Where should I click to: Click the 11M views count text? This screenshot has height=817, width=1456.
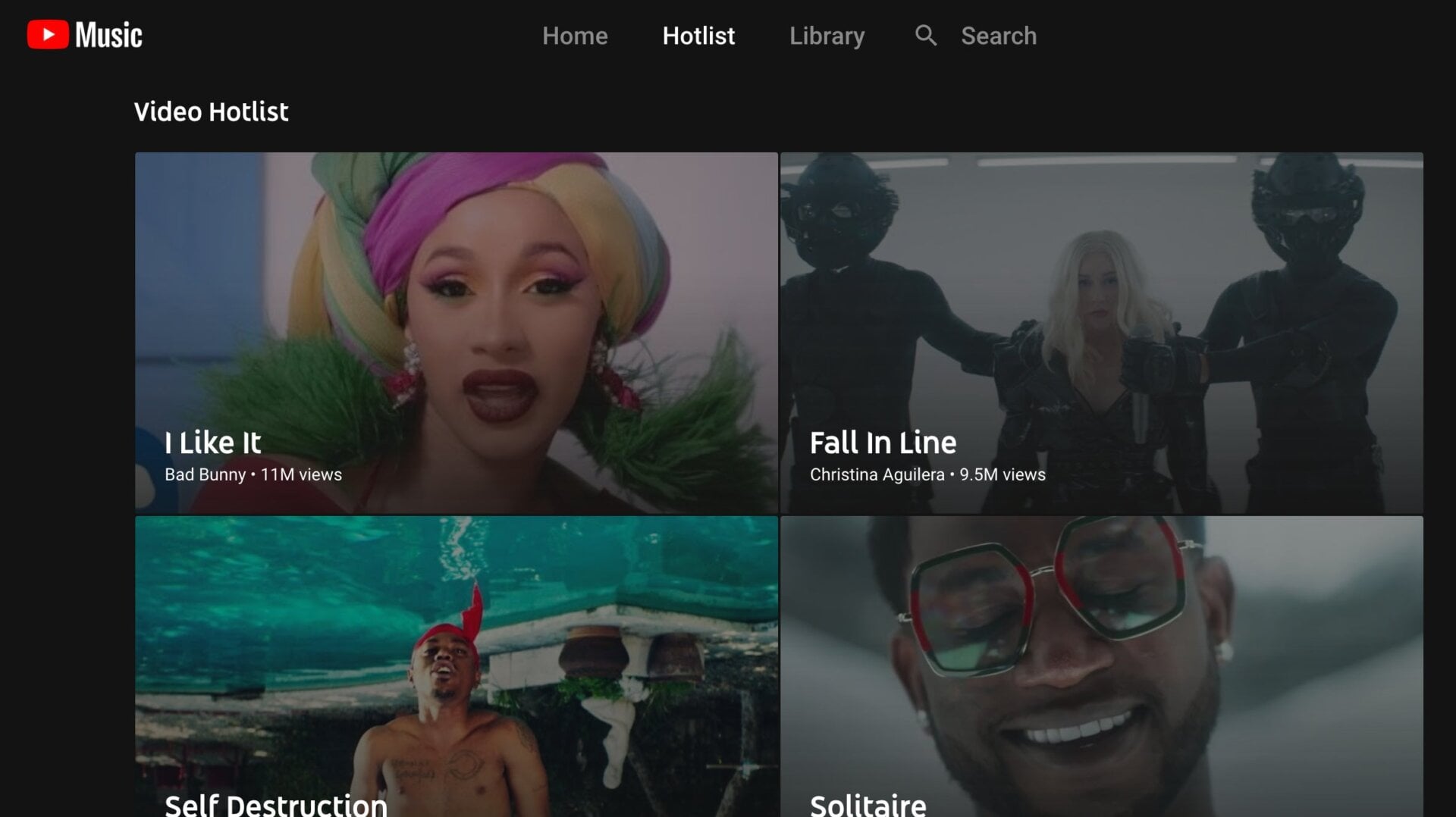click(301, 474)
